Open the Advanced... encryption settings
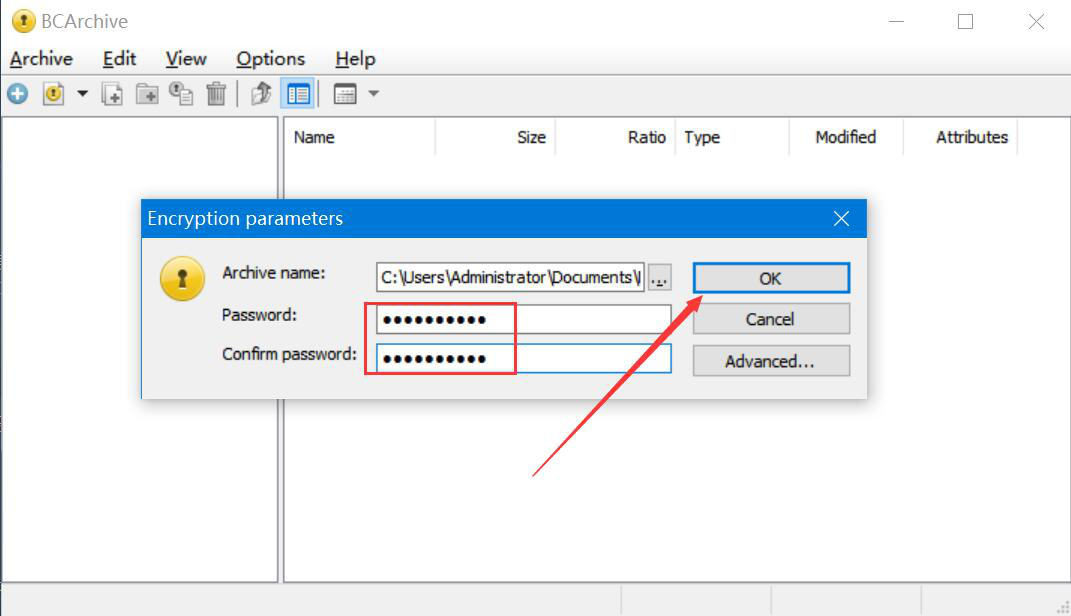This screenshot has width=1071, height=616. [771, 361]
